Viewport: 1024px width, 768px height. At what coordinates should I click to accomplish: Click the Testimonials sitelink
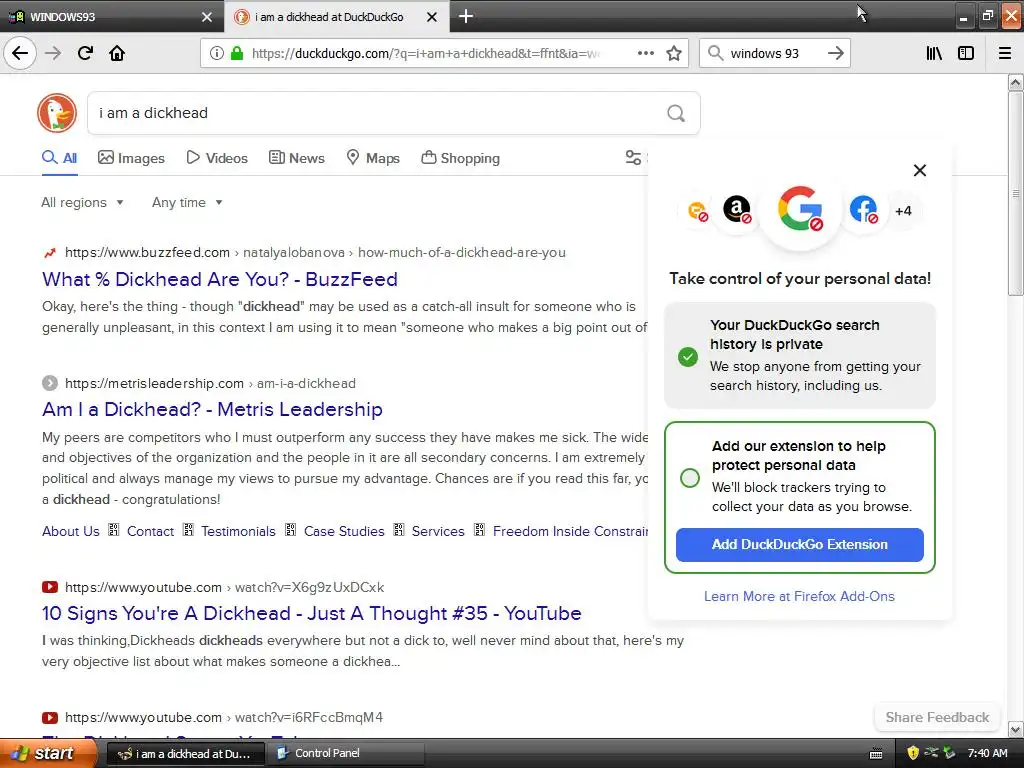point(238,532)
